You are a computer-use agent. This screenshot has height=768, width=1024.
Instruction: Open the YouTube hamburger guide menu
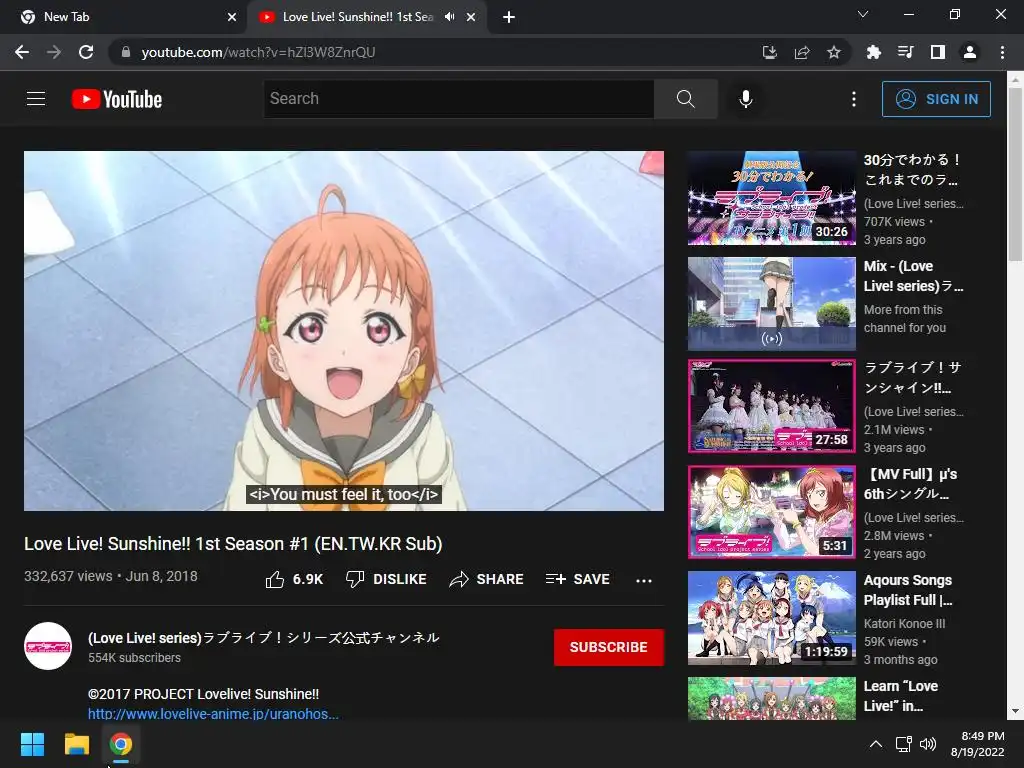36,99
